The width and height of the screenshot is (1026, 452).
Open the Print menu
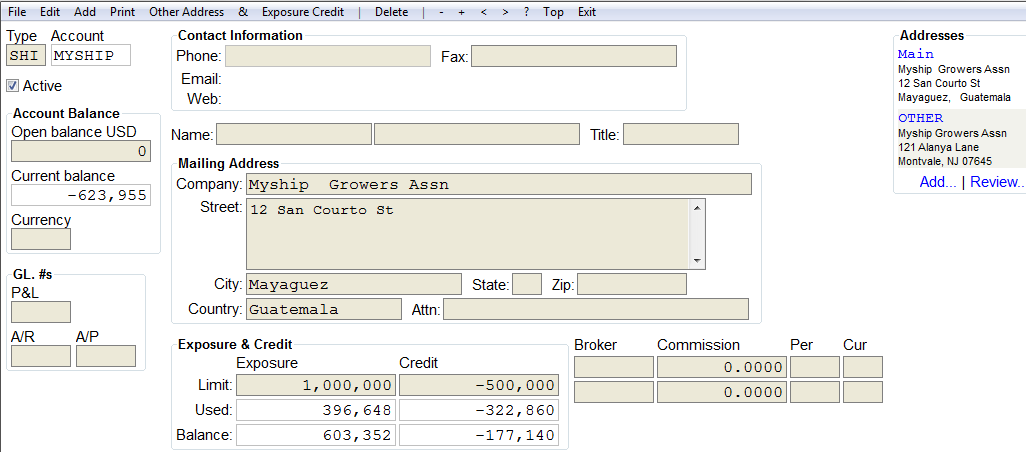pos(122,12)
